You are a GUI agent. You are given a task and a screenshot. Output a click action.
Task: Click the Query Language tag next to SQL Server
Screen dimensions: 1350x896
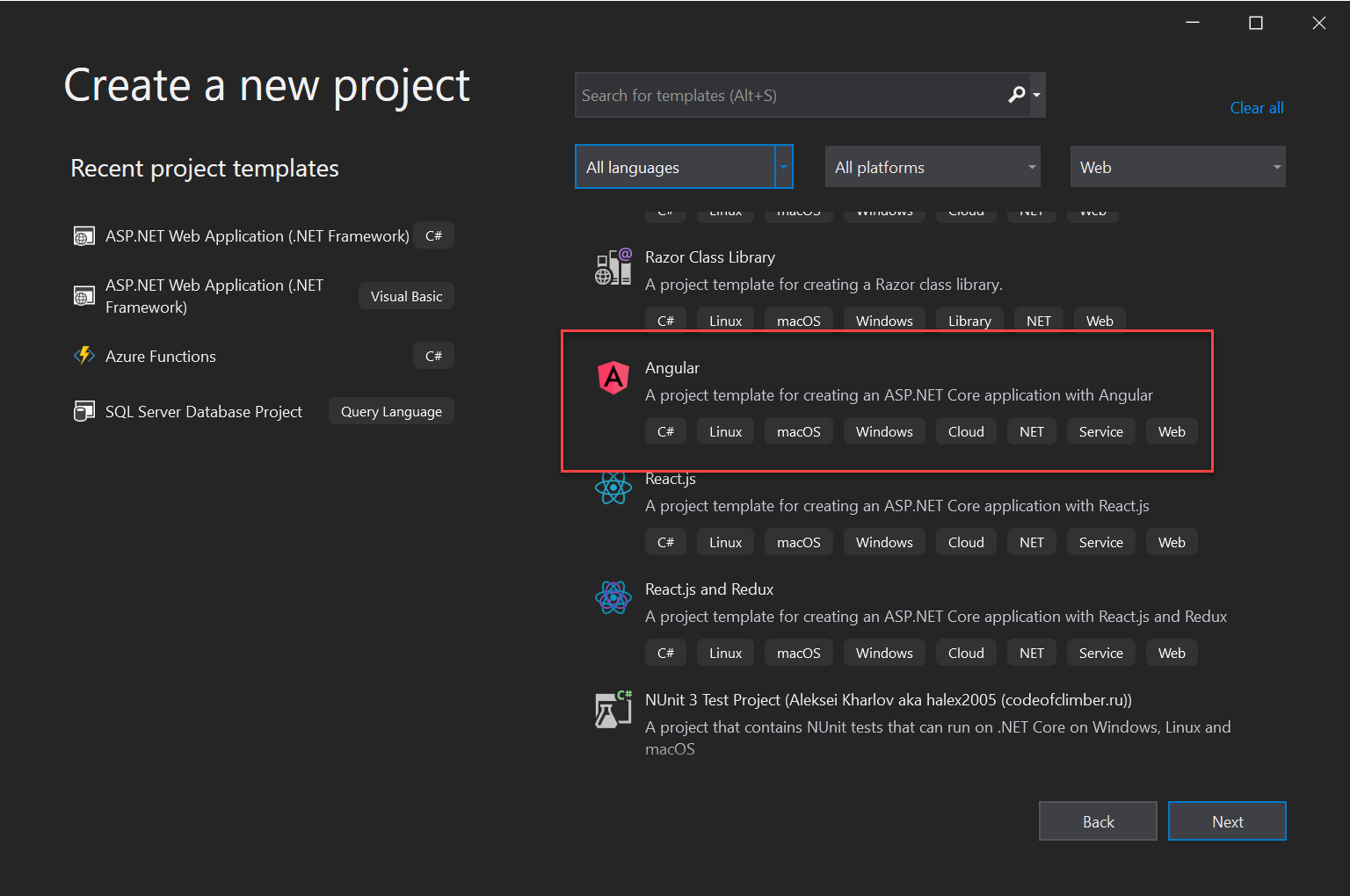390,410
